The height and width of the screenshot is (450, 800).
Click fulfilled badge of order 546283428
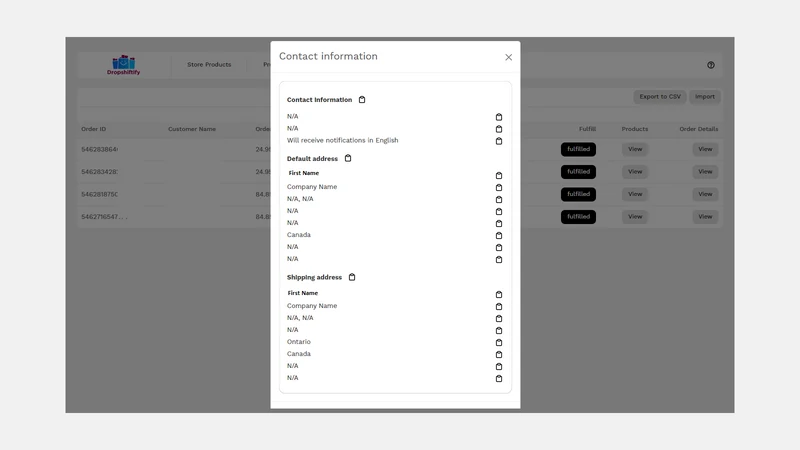pyautogui.click(x=578, y=171)
